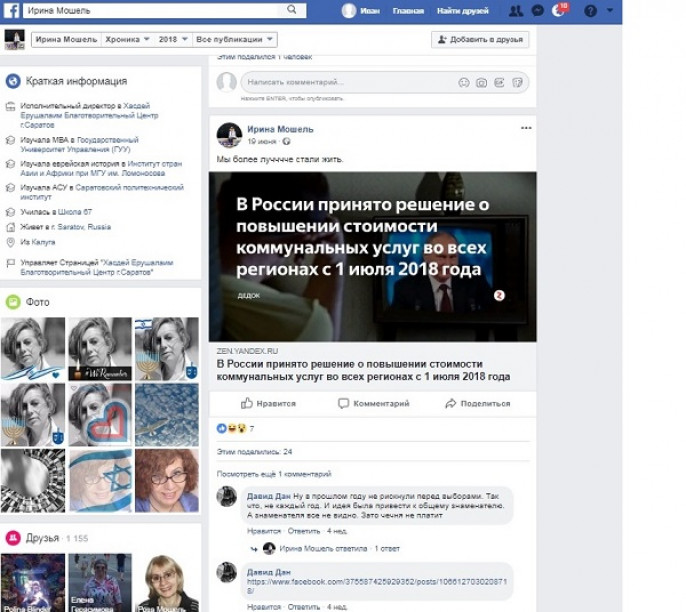Image resolution: width=686 pixels, height=612 pixels.
Task: Open Найти друзей in top navigation
Action: click(x=463, y=11)
